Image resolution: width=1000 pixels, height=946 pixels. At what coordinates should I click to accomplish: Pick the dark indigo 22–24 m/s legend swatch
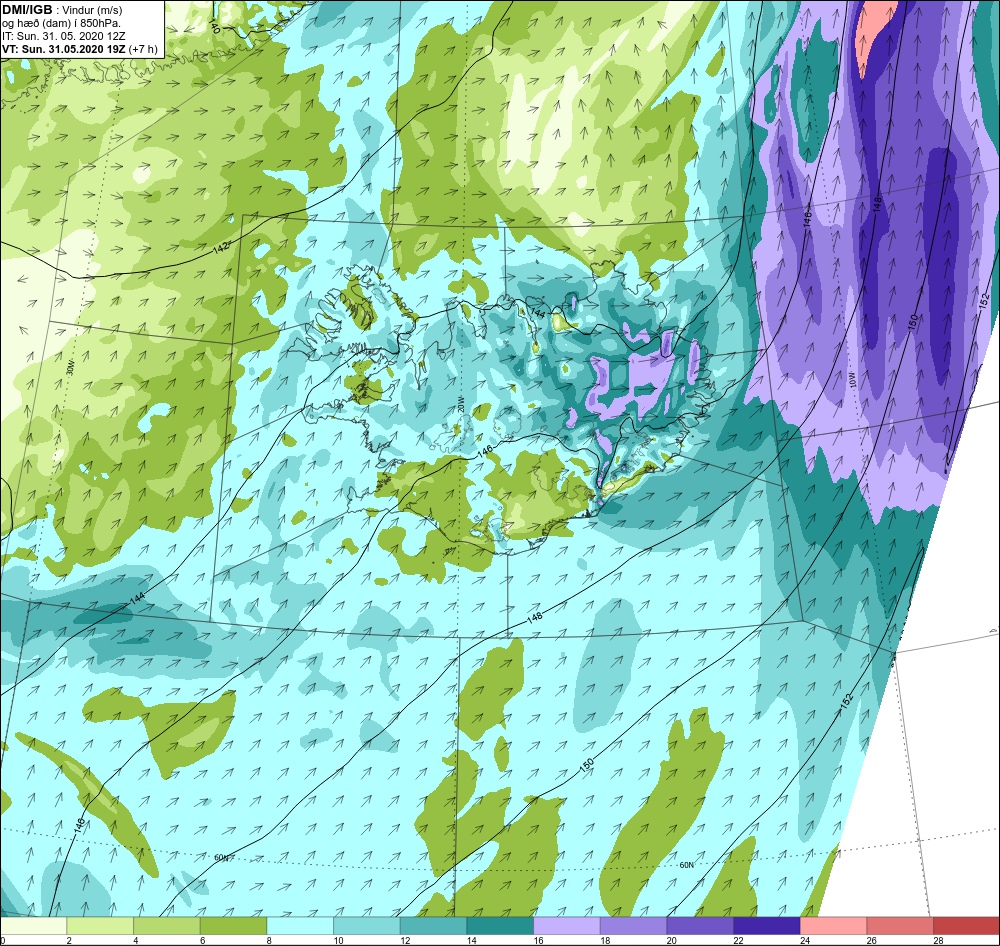pos(766,926)
